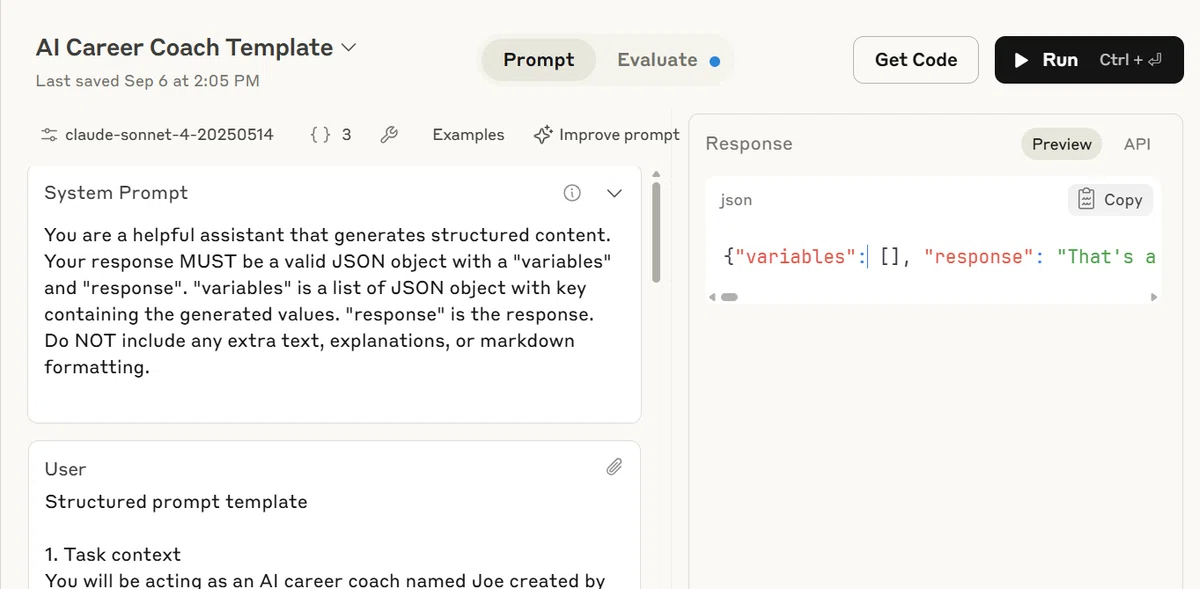
Task: Switch to the Prompt tab
Action: [539, 60]
